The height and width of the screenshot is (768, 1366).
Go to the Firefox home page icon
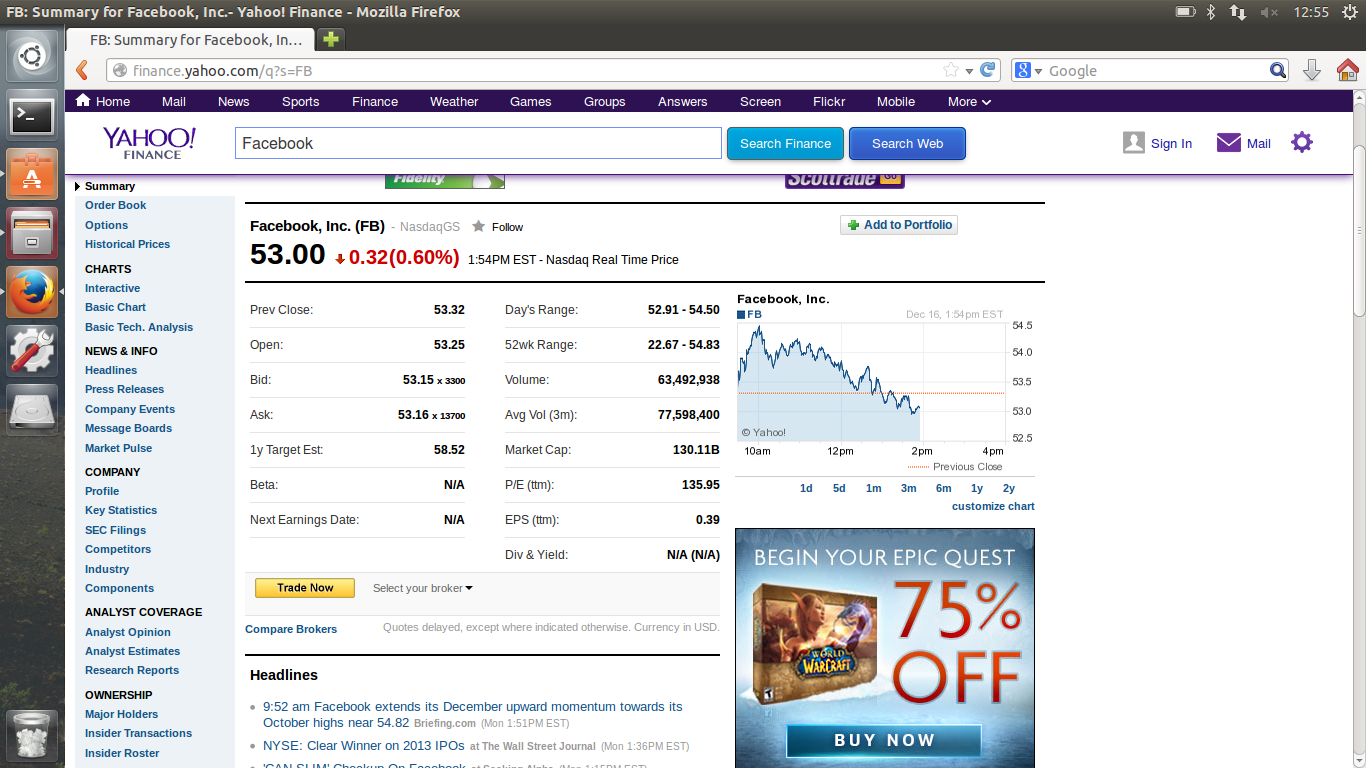pos(1347,70)
